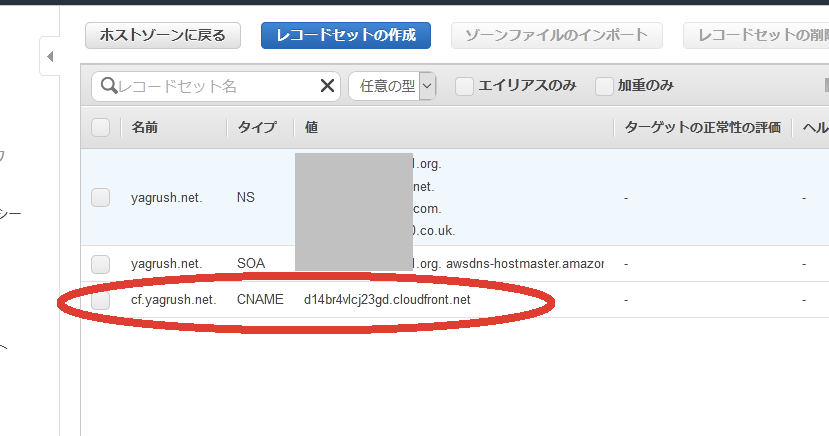
Task: Collapse the left navigation panel arrow
Action: coord(50,56)
